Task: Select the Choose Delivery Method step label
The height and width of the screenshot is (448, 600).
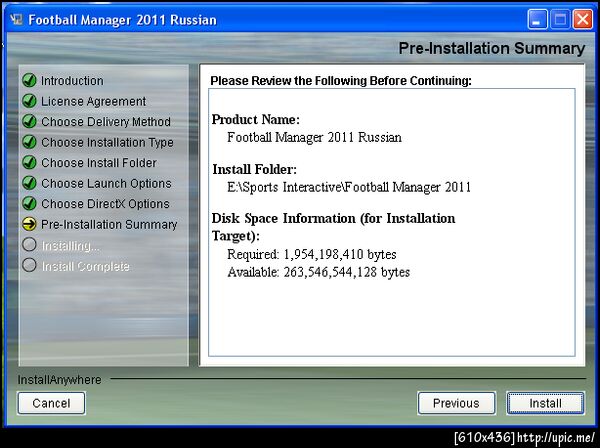Action: pyautogui.click(x=106, y=122)
